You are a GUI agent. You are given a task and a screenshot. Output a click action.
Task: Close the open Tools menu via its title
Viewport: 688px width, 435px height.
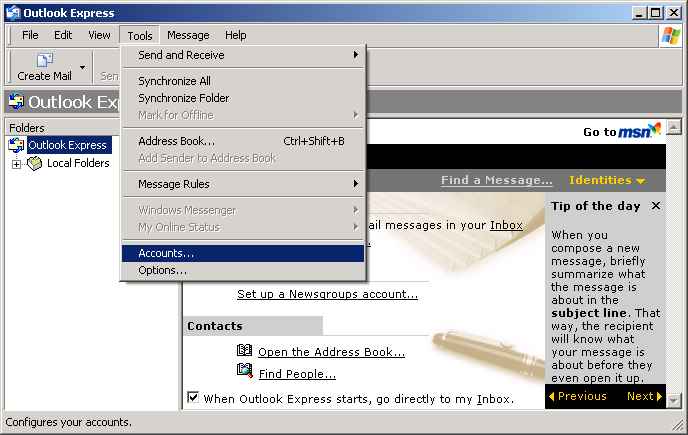click(140, 36)
